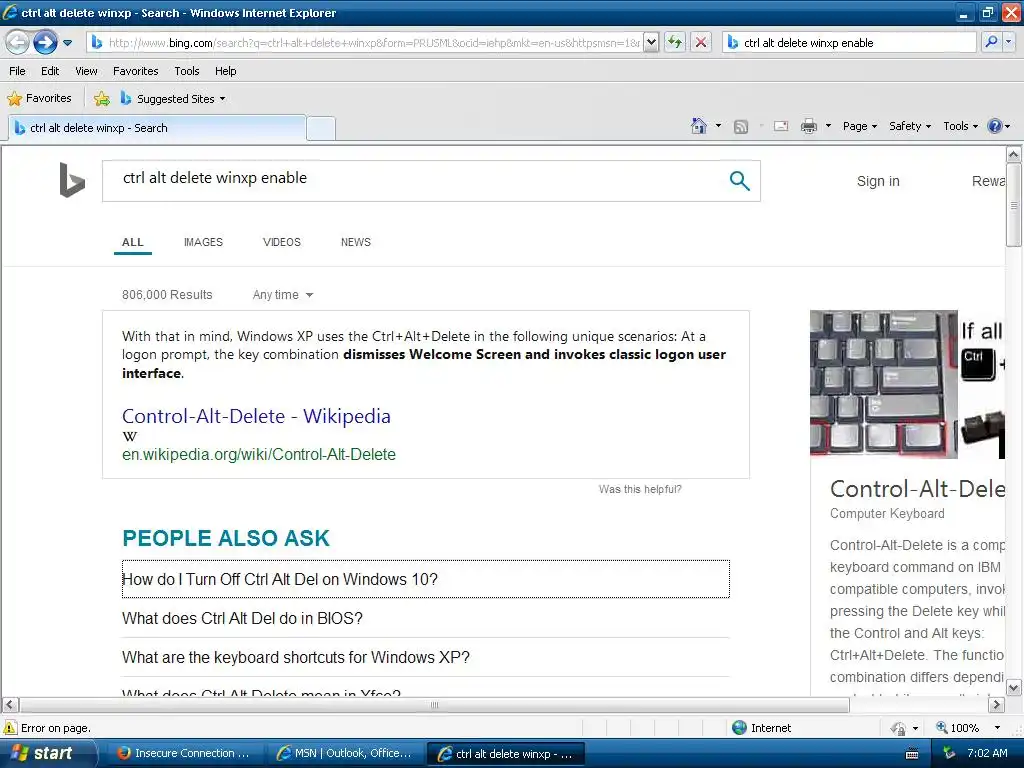The height and width of the screenshot is (768, 1024).
Task: Click Sign in link
Action: click(878, 181)
